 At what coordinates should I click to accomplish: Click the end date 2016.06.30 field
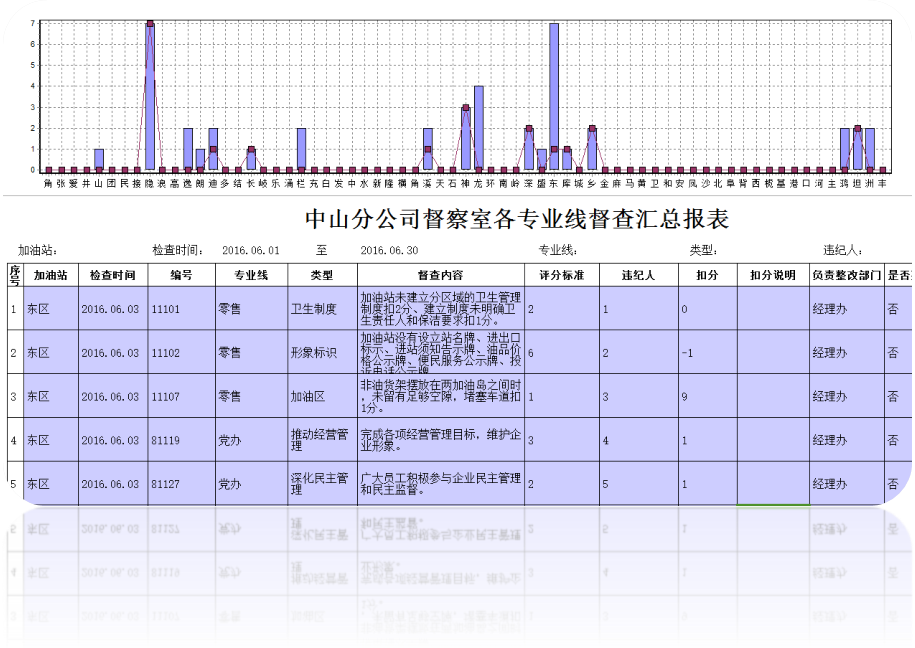388,250
